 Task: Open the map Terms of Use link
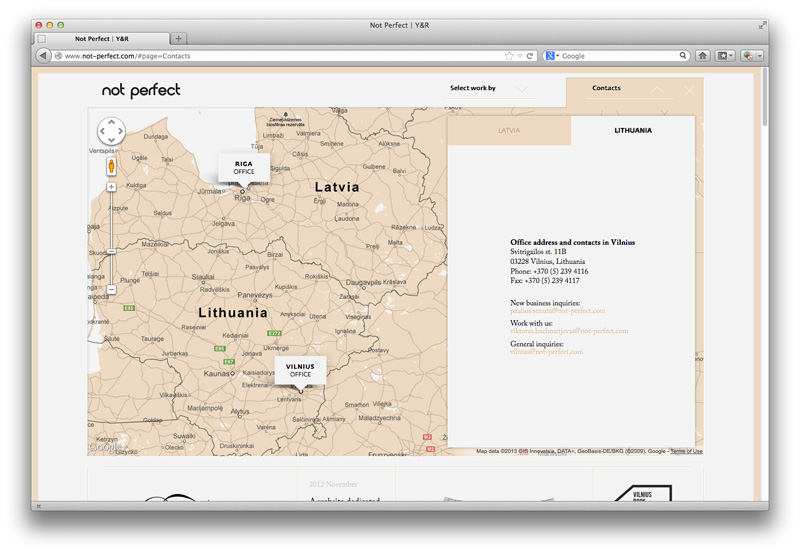[686, 451]
